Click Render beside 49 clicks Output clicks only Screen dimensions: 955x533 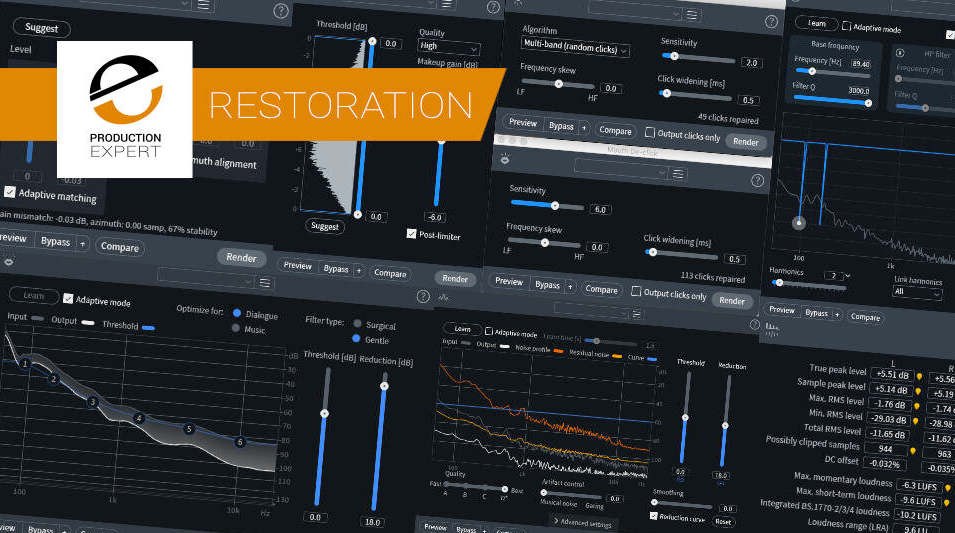pyautogui.click(x=745, y=141)
